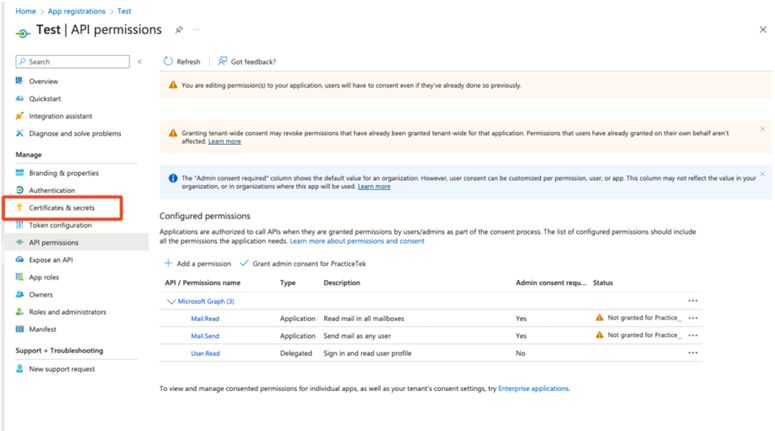
Task: Click the Microsoft Graph (3) link
Action: [x=206, y=301]
